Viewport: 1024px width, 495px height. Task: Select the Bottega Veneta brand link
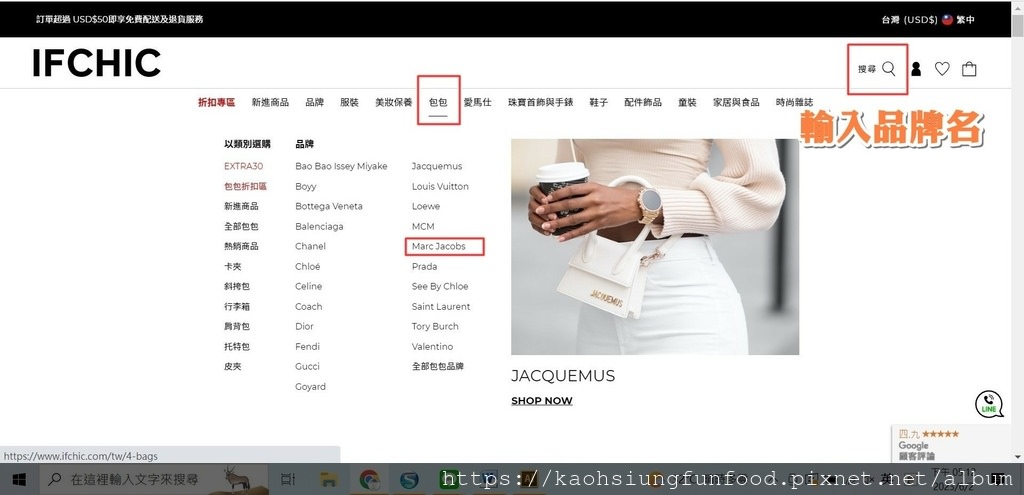328,206
